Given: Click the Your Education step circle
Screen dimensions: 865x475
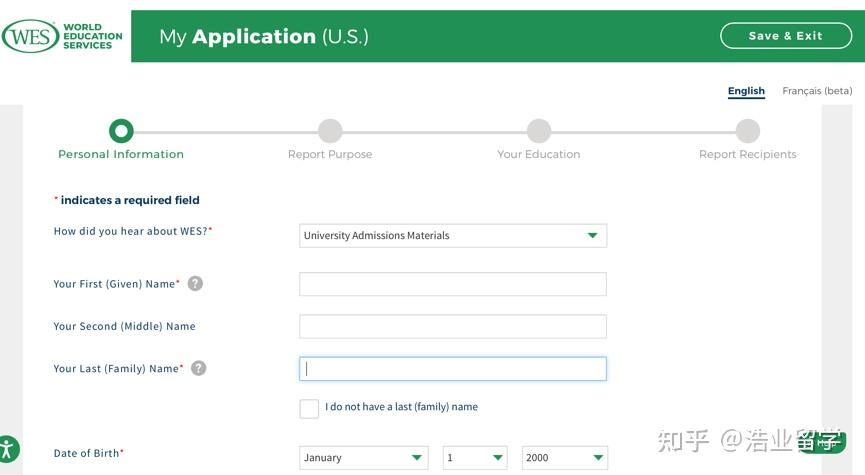Looking at the screenshot, I should tap(539, 131).
